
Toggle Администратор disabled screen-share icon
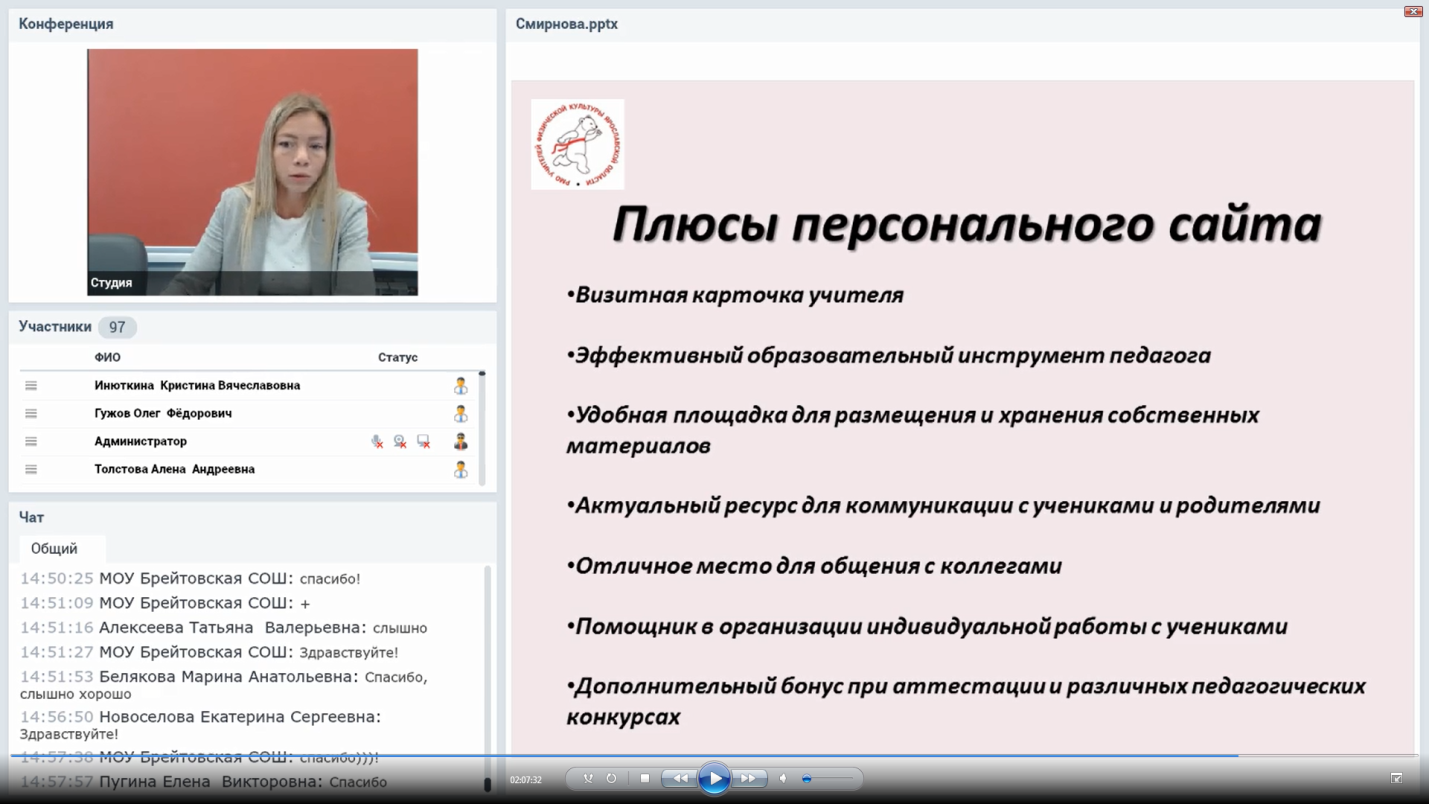[x=424, y=441]
